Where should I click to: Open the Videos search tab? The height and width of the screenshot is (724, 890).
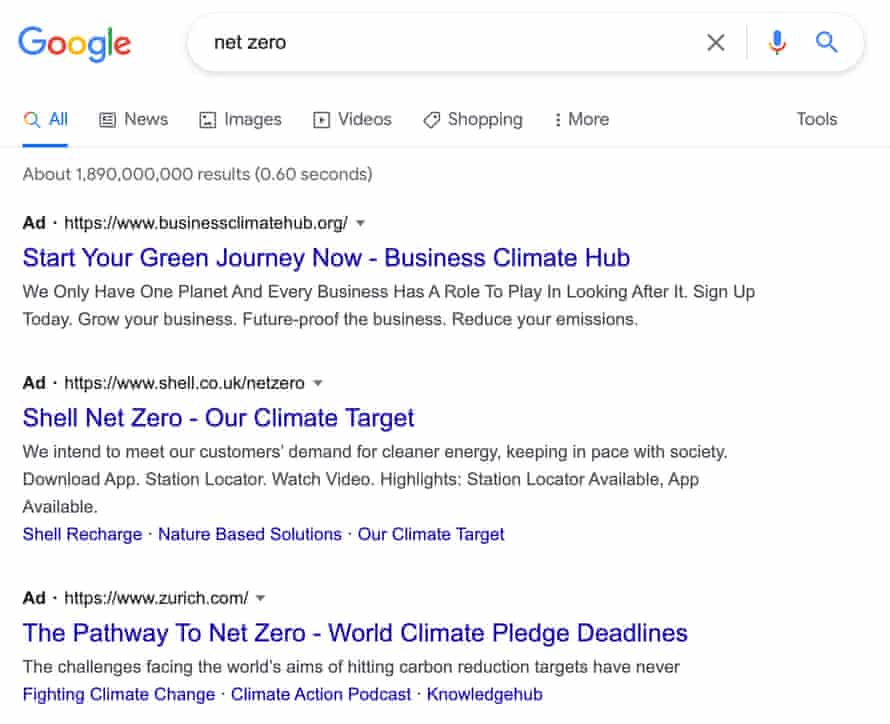[352, 119]
